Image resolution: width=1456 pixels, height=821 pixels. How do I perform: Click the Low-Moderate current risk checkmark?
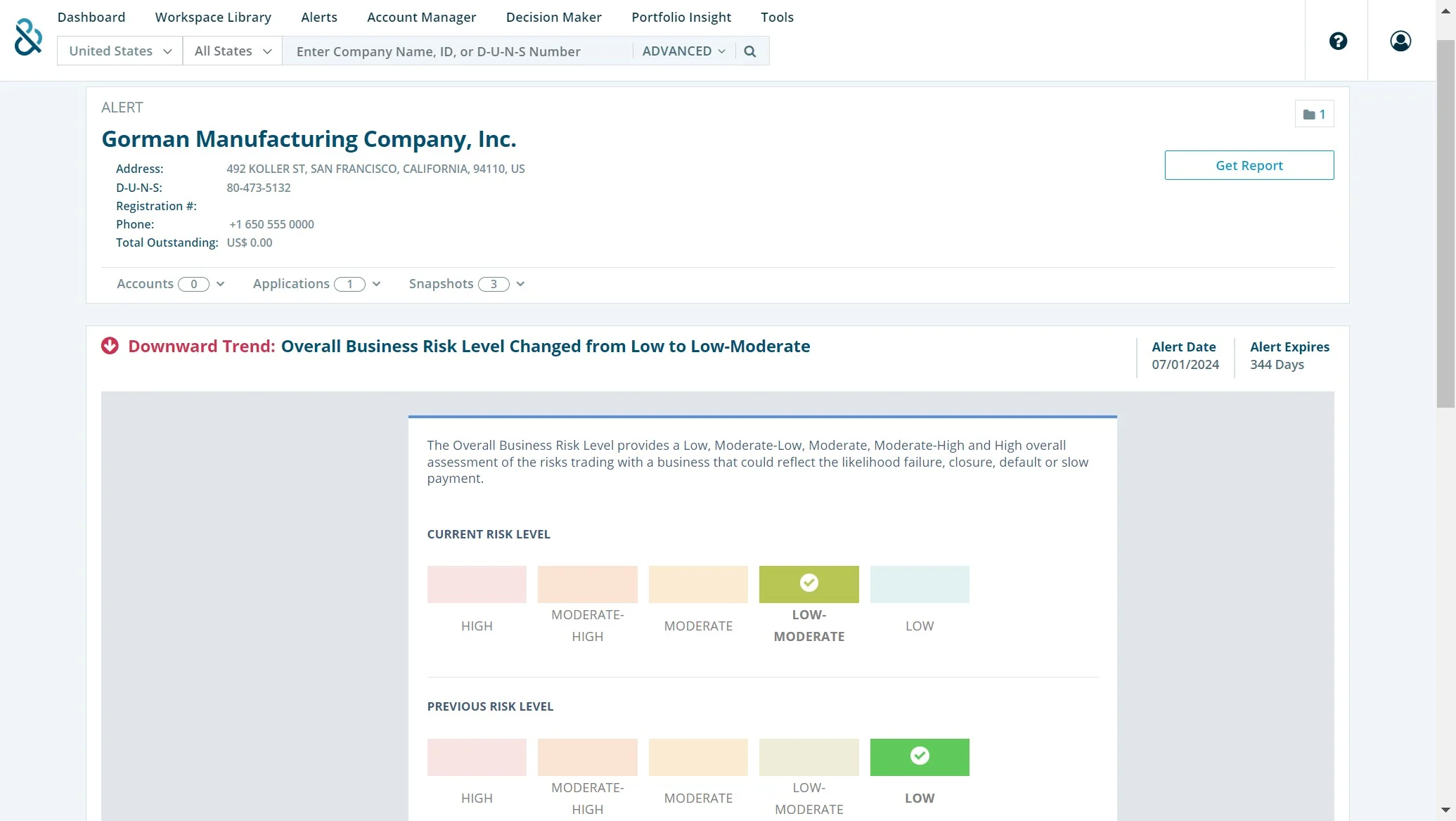coord(808,583)
